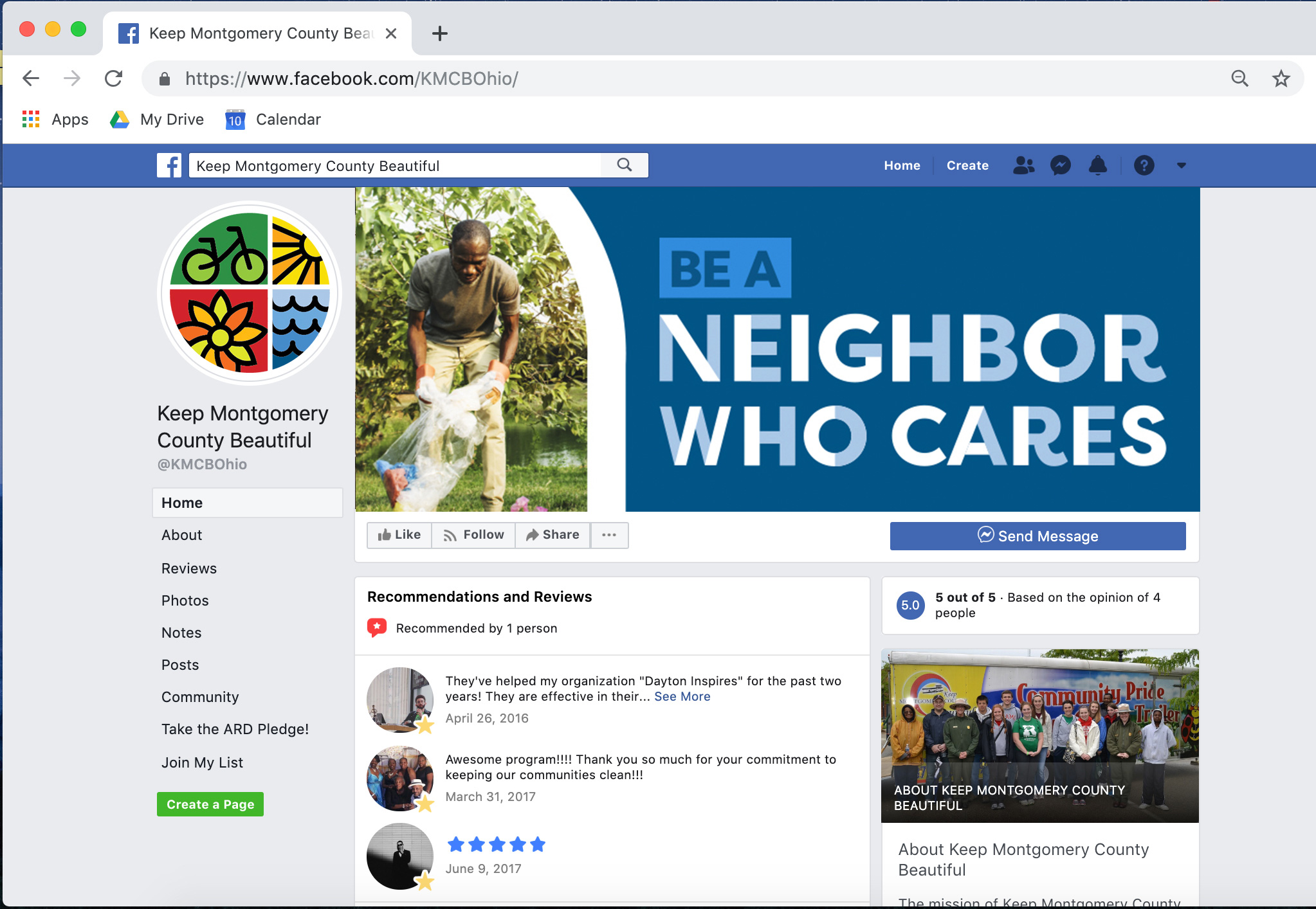Open the About section in the sidebar

pos(182,535)
